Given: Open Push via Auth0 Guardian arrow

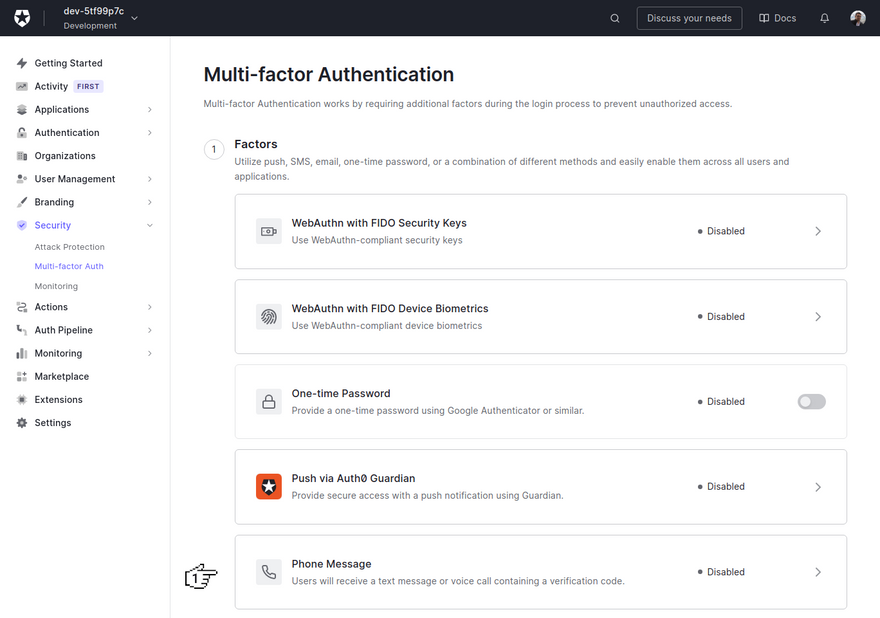Looking at the screenshot, I should coord(818,487).
